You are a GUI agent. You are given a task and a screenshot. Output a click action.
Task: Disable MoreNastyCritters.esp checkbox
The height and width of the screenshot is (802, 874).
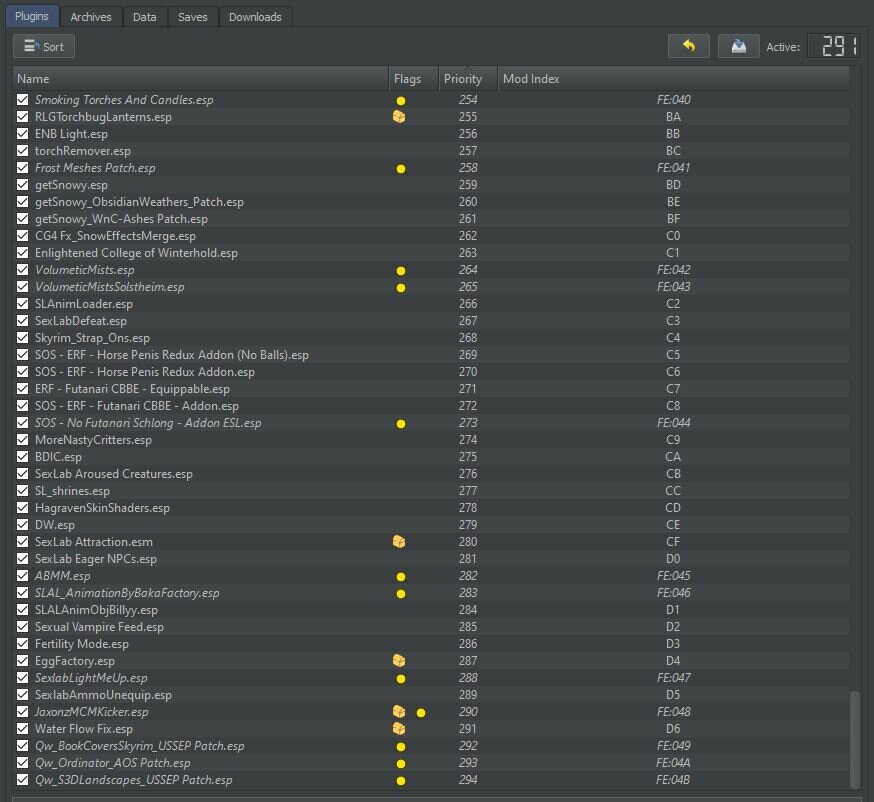tap(22, 440)
